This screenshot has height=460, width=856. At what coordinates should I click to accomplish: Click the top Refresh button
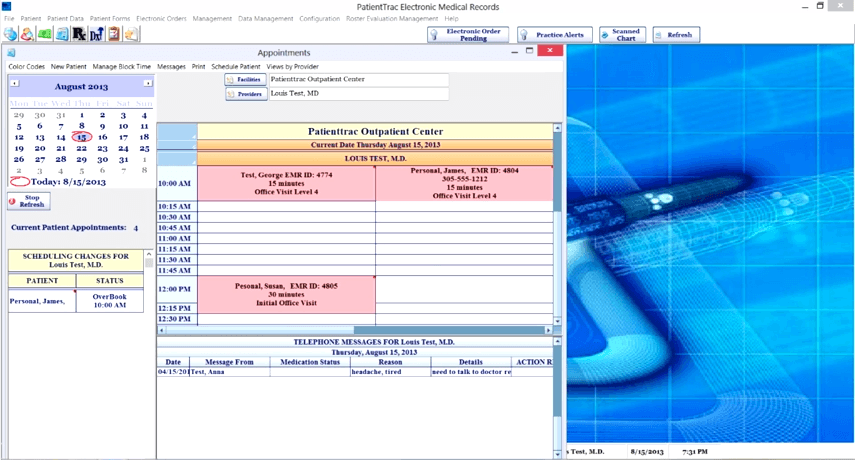tap(676, 34)
